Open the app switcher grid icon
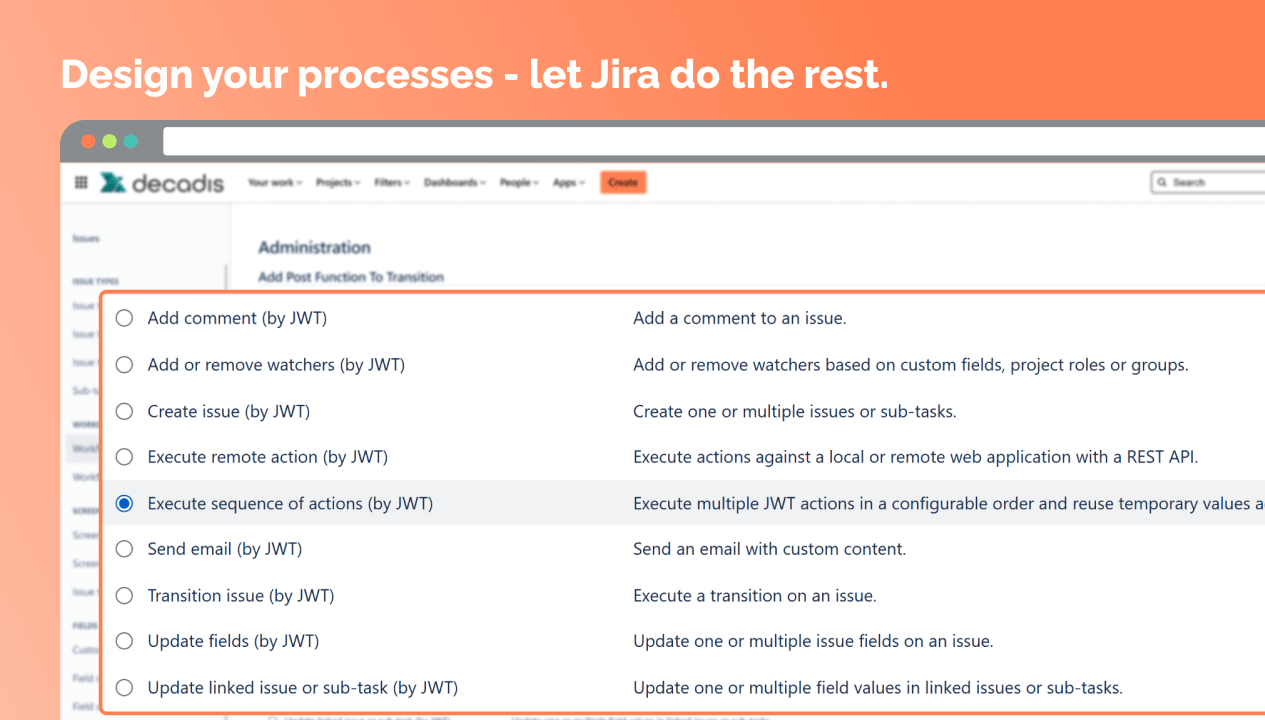Screen dimensions: 1265x720 (81, 183)
